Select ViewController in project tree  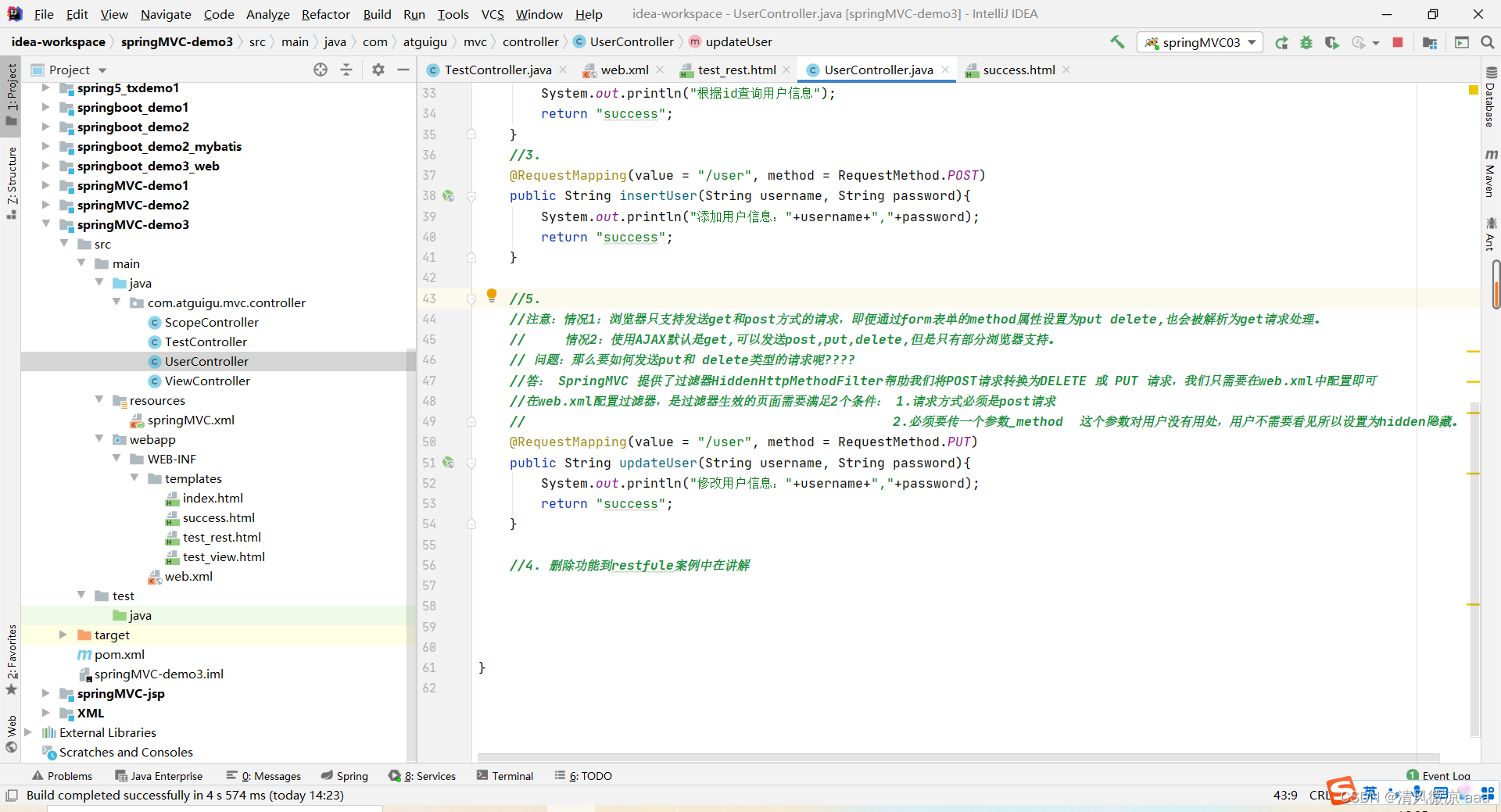coord(207,381)
